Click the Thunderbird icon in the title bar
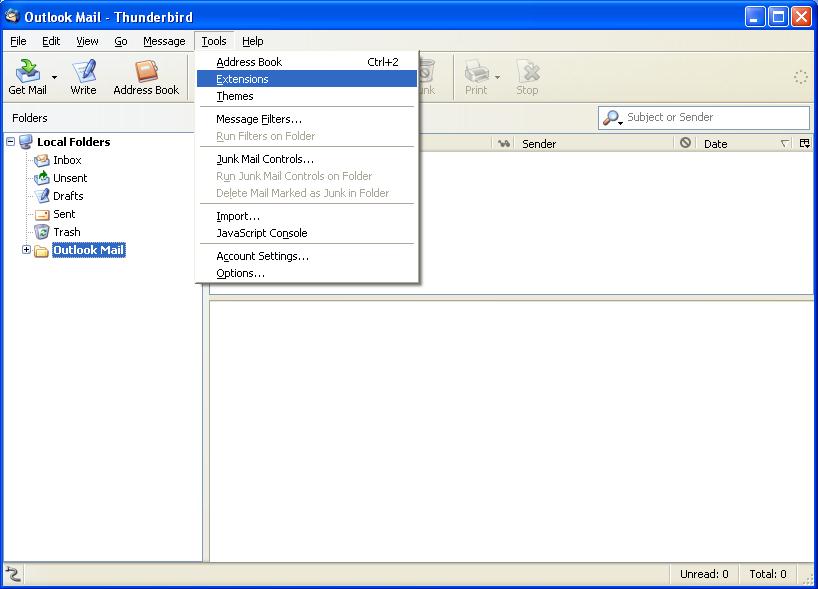Image resolution: width=818 pixels, height=589 pixels. 11,17
